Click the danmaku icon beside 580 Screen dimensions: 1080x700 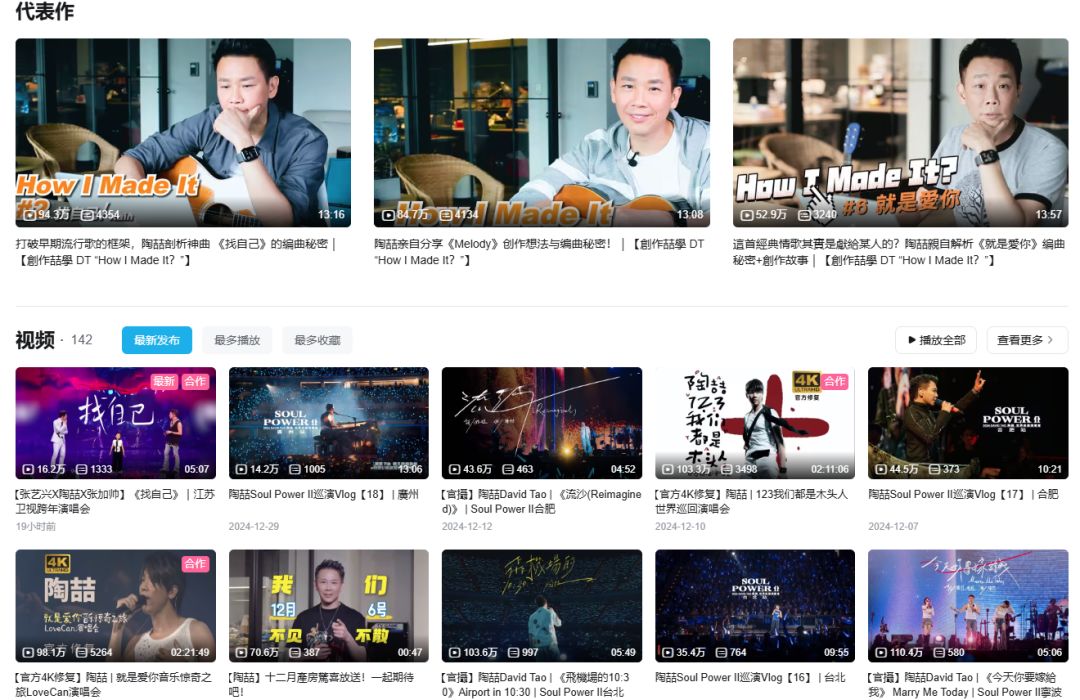pos(939,652)
